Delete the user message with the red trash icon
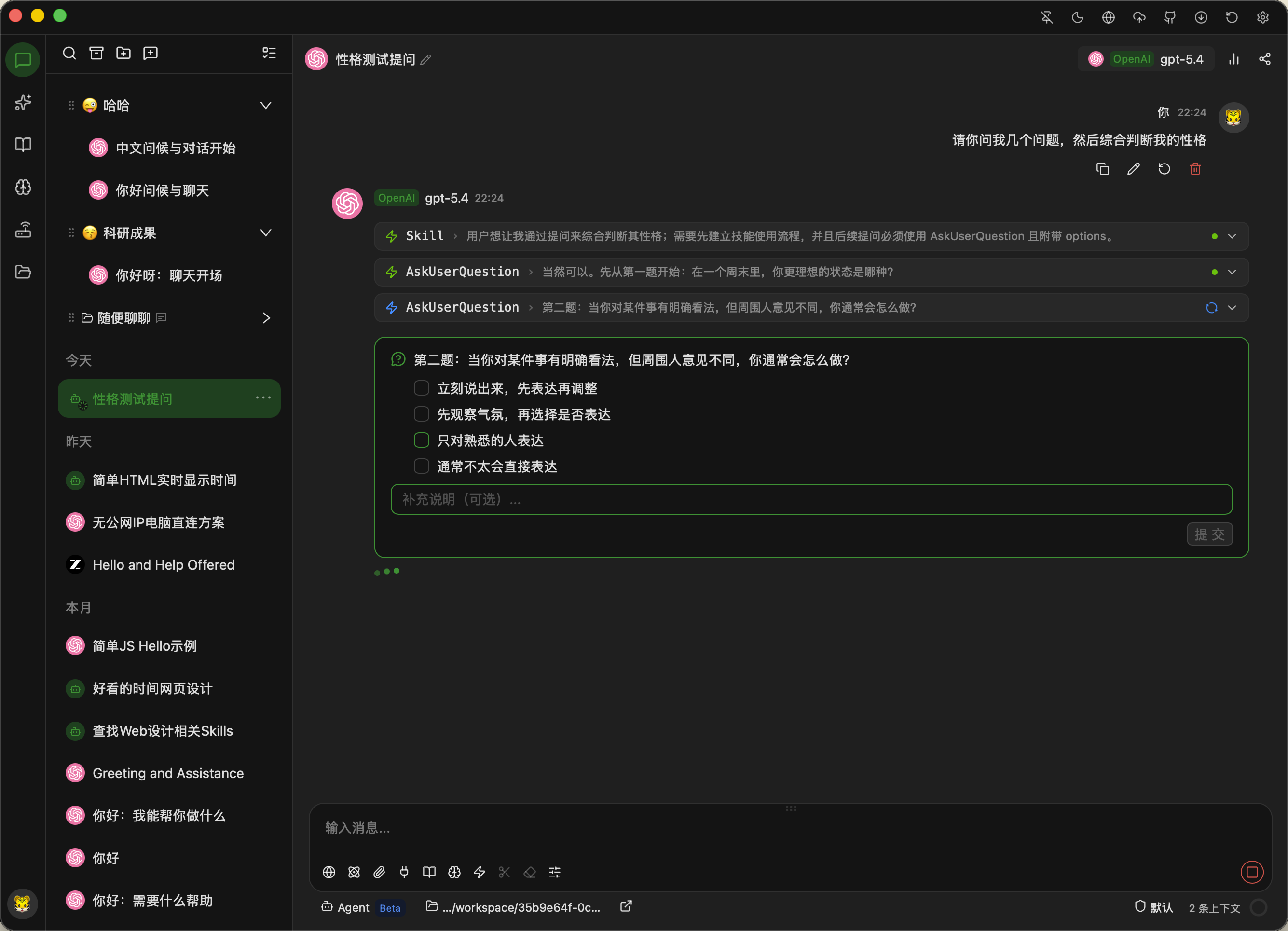The image size is (1288, 931). [x=1195, y=169]
